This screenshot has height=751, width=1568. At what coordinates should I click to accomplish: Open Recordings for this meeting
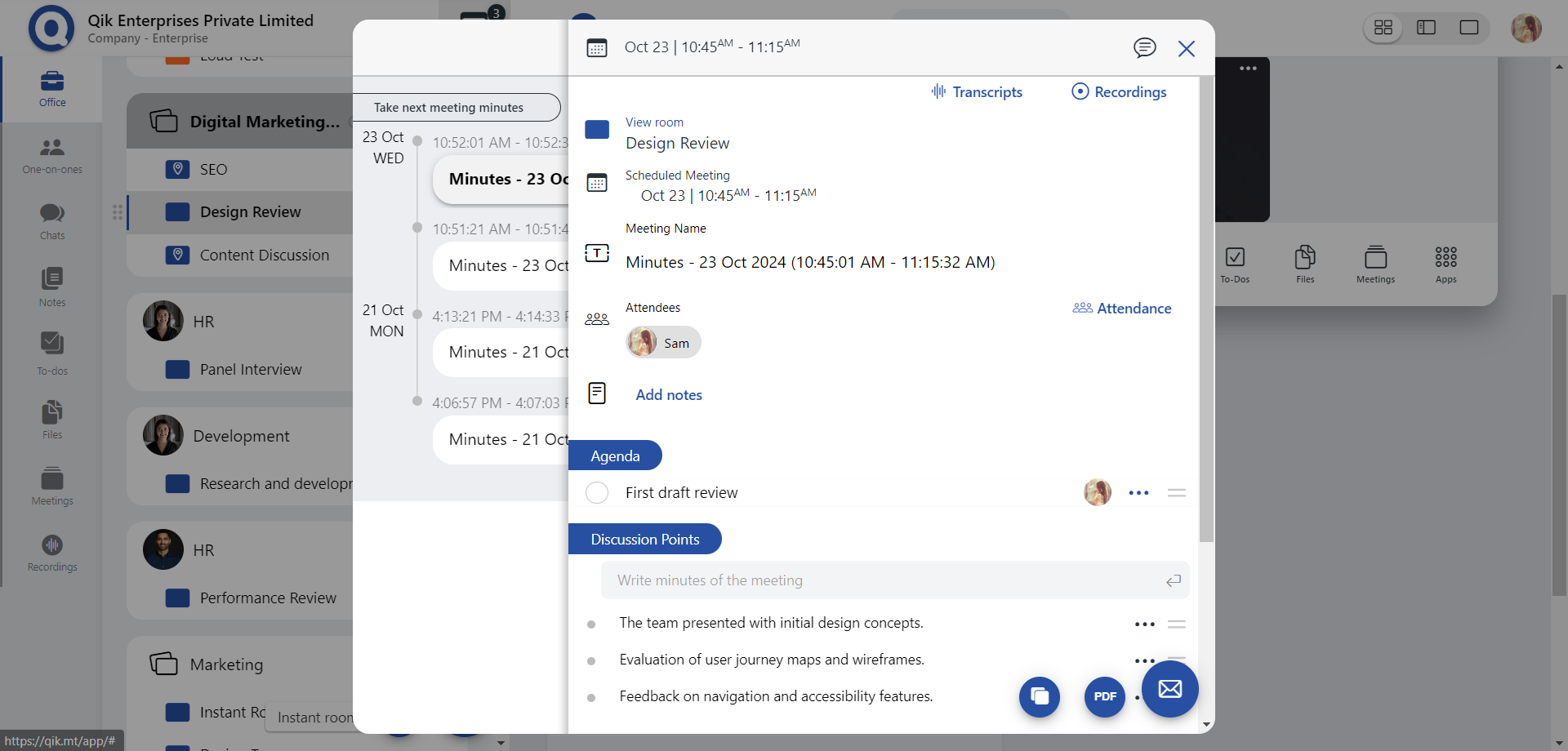click(1119, 92)
